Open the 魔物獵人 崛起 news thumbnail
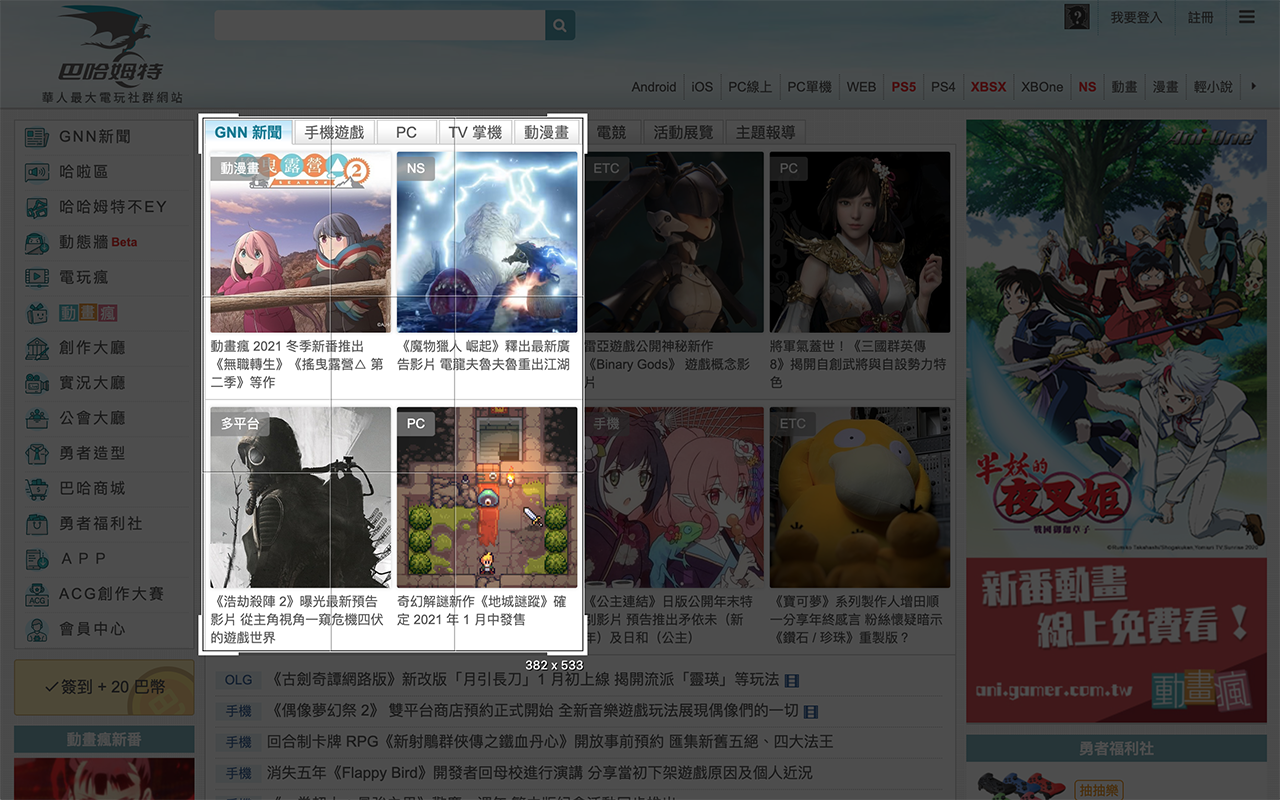The image size is (1280, 800). click(487, 242)
